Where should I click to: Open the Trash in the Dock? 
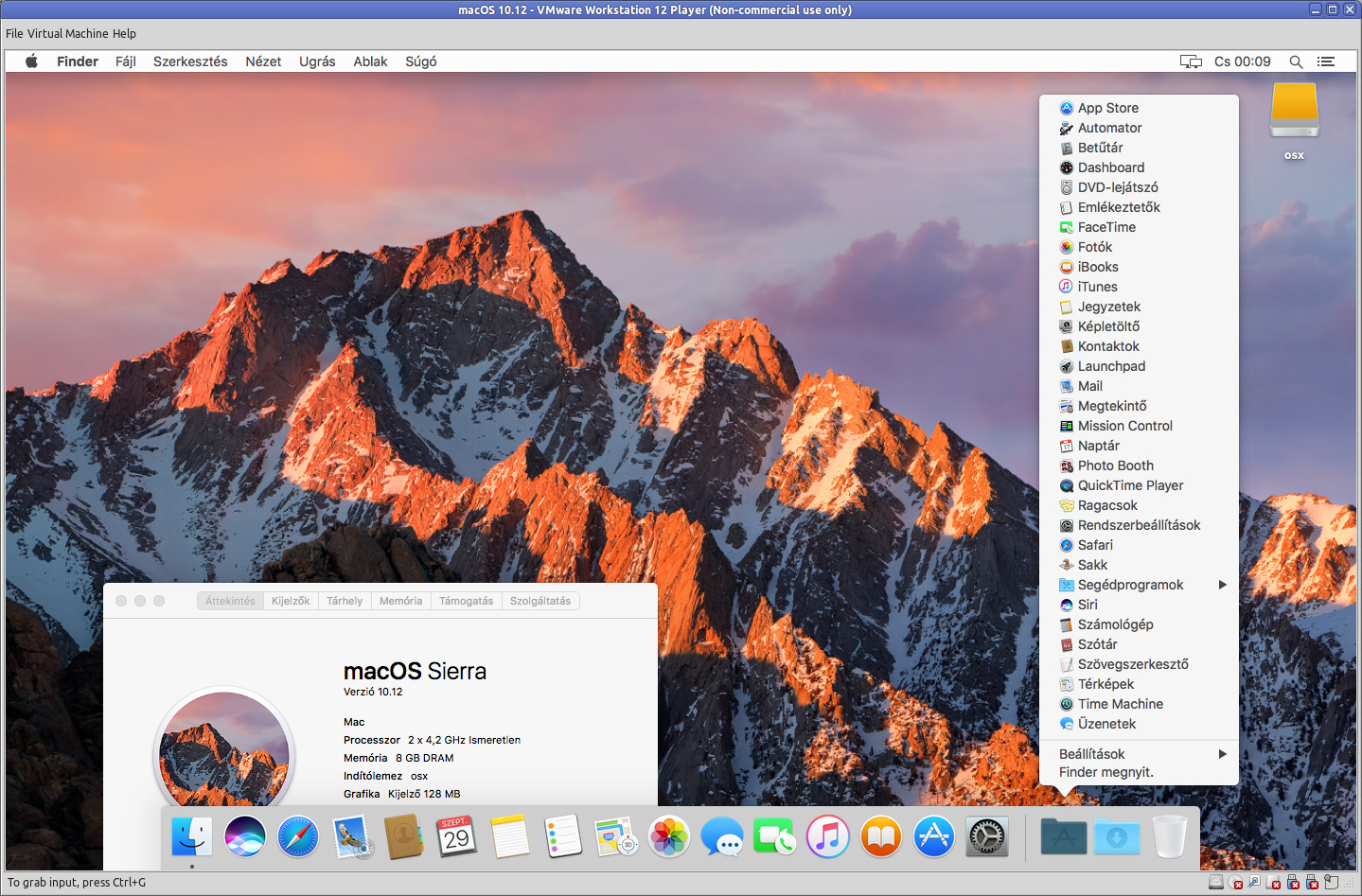(1170, 836)
